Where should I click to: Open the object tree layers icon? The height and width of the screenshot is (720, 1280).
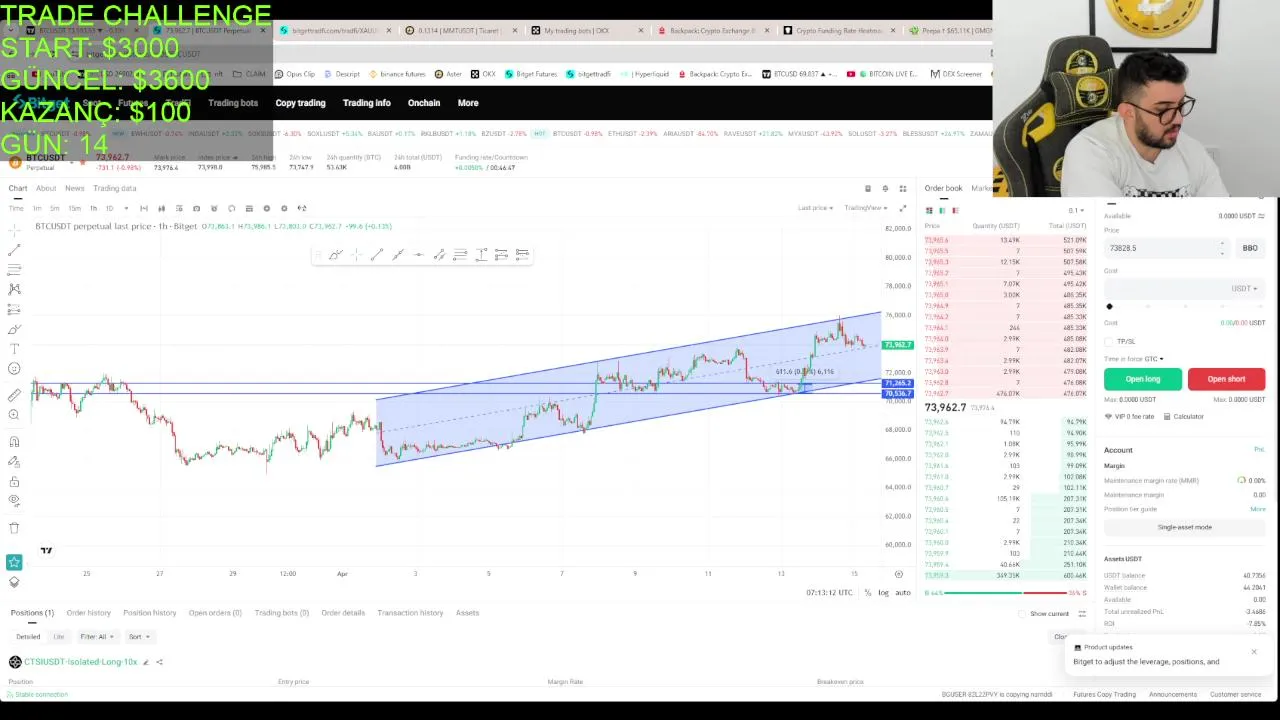[x=14, y=582]
